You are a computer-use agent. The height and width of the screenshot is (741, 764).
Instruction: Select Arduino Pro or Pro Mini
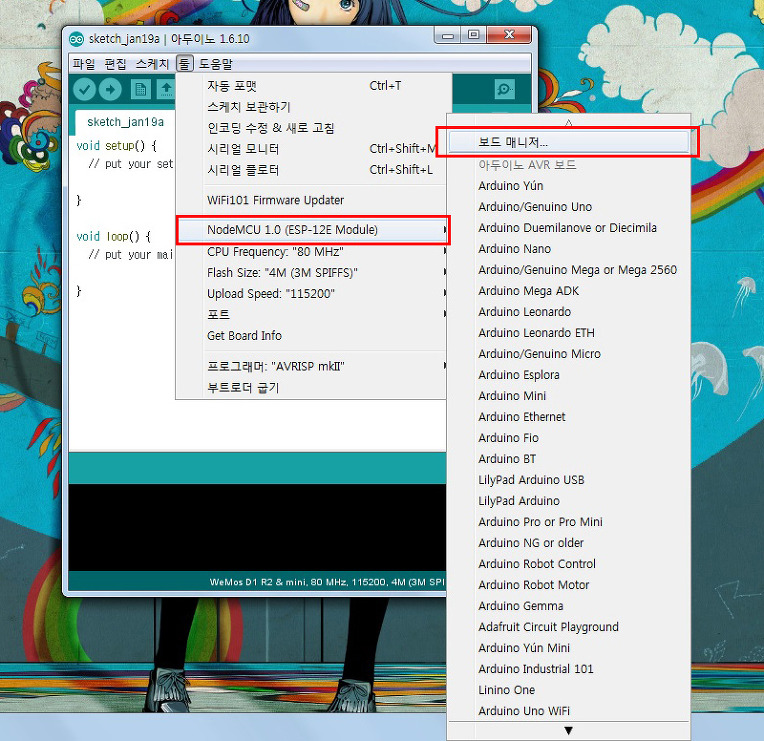568,521
